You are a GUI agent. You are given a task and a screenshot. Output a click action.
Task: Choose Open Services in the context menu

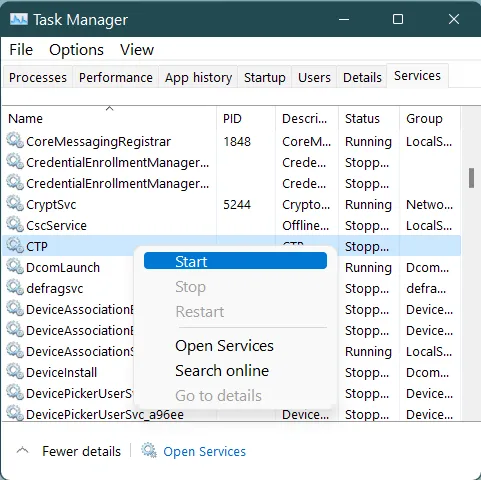click(x=224, y=346)
